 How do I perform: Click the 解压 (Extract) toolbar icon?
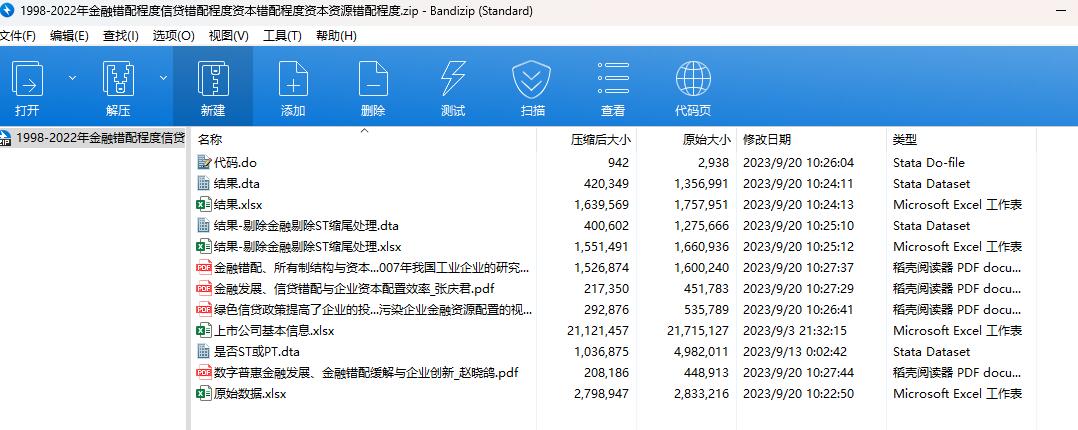click(x=118, y=79)
